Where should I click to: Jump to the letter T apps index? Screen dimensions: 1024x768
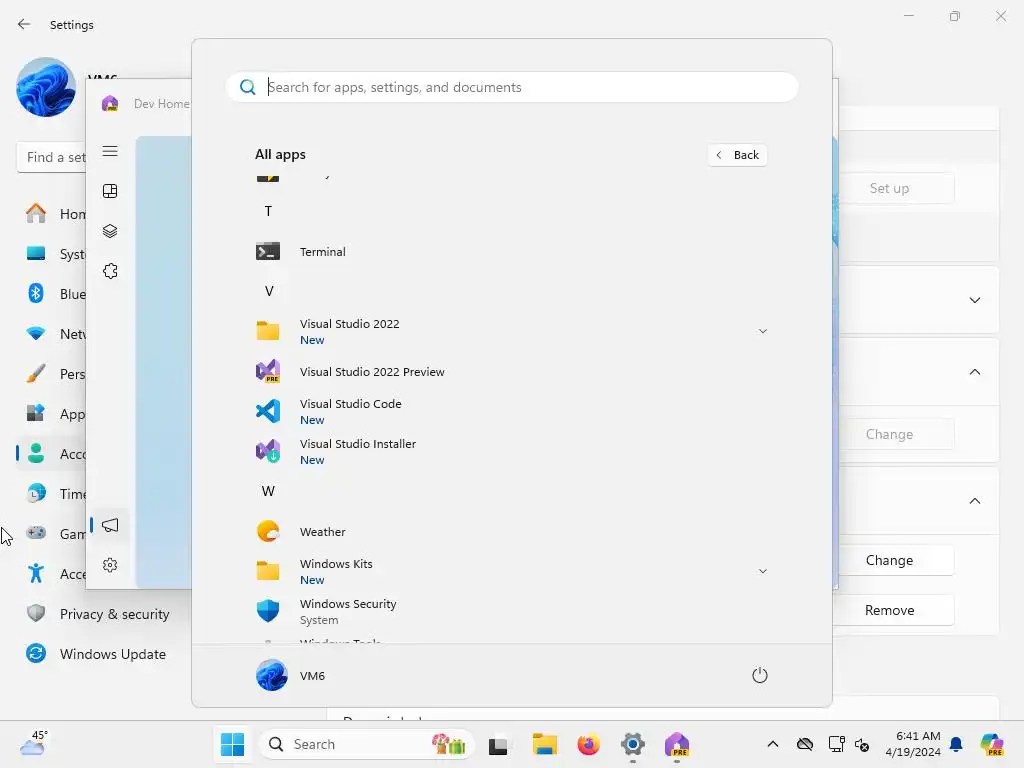coord(268,212)
